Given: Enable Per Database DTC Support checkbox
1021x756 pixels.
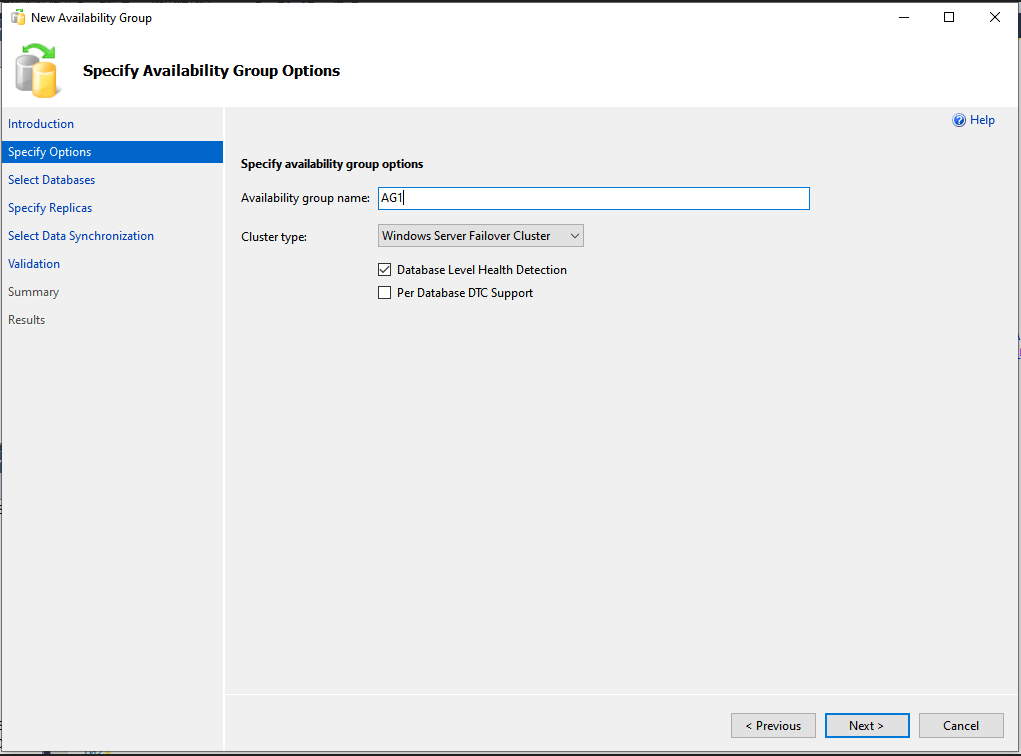Looking at the screenshot, I should coord(385,293).
